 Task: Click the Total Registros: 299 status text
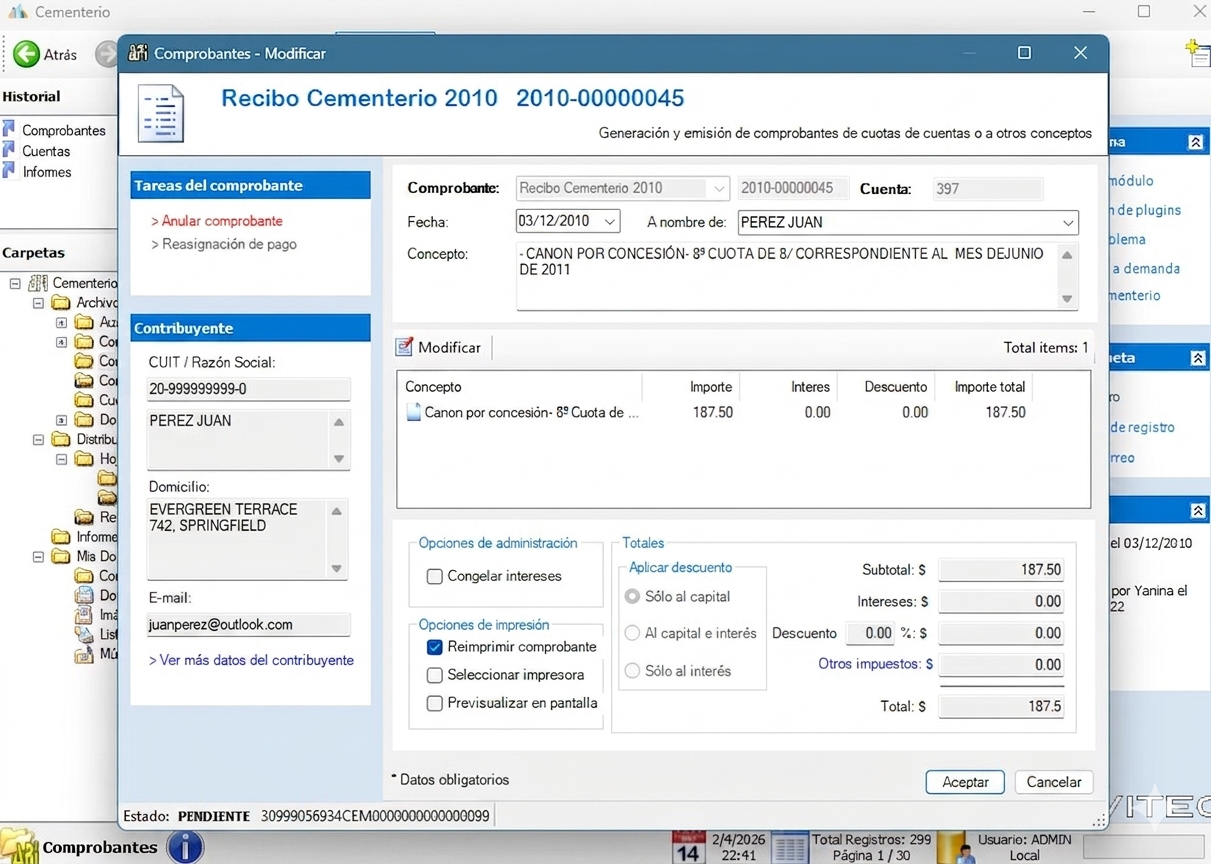[871, 840]
